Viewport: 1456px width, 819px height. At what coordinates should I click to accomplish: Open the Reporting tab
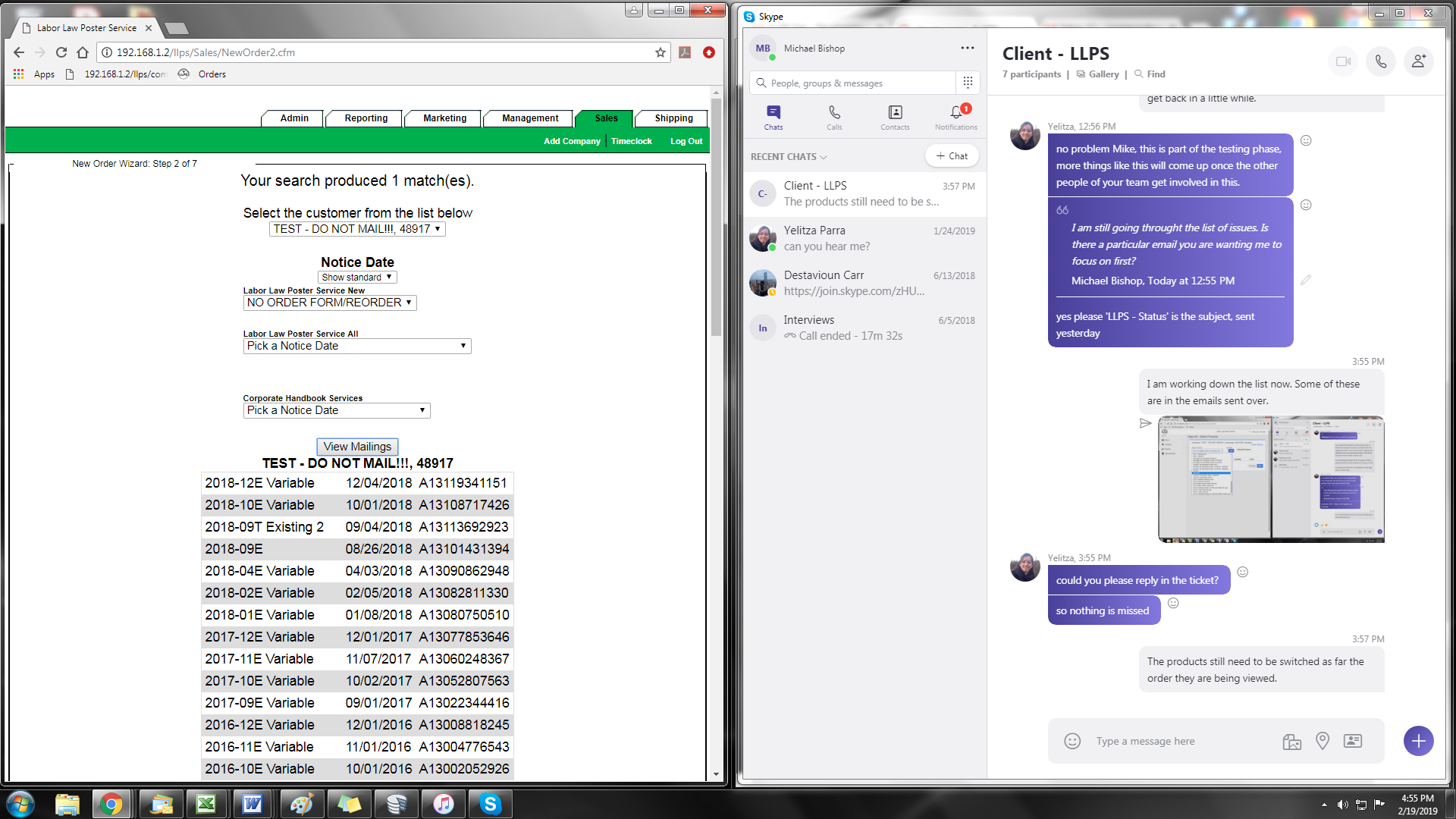366,118
